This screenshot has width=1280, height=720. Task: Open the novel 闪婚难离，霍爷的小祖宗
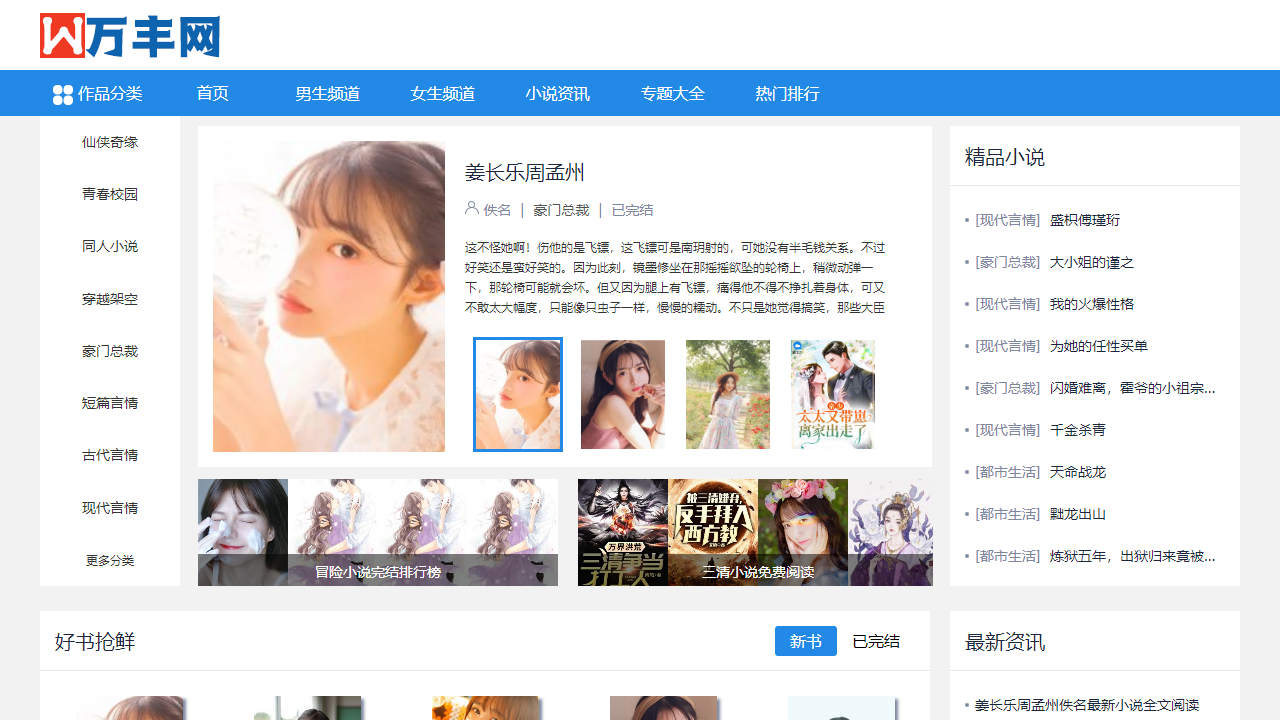(x=1133, y=388)
